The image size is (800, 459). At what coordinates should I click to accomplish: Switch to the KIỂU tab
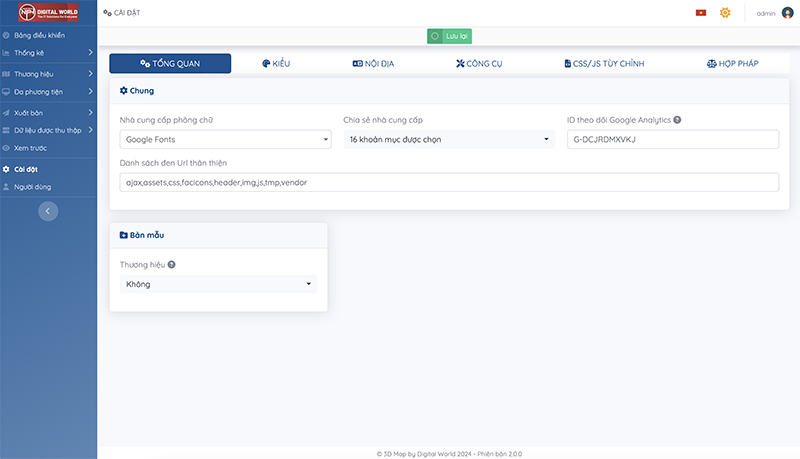point(276,64)
